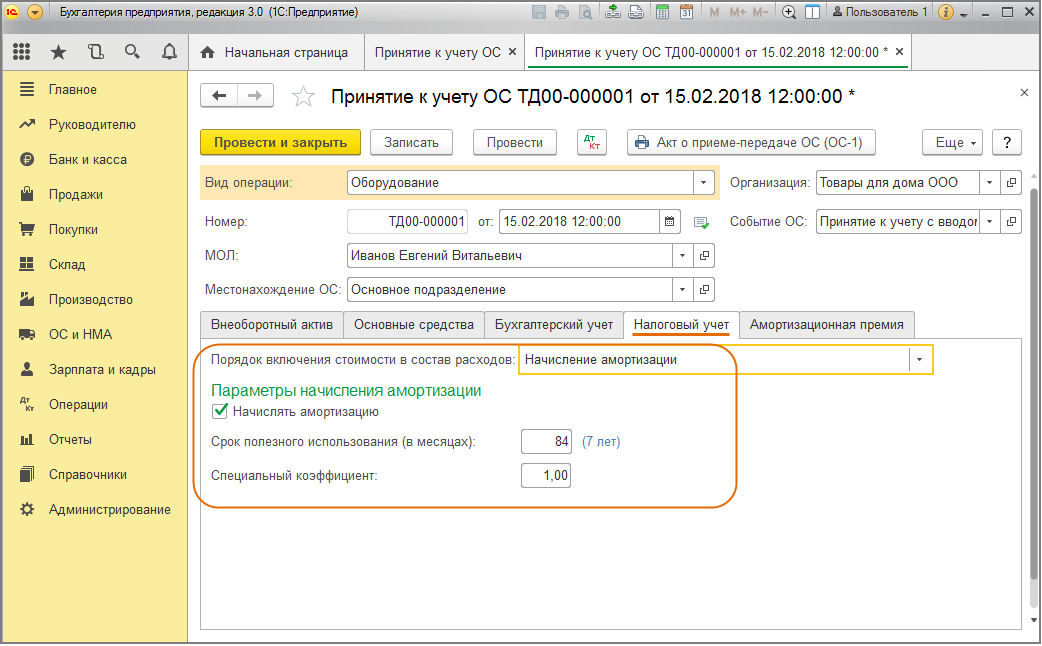Switch to the Основные средства tab
The width and height of the screenshot is (1042, 646).
[413, 324]
